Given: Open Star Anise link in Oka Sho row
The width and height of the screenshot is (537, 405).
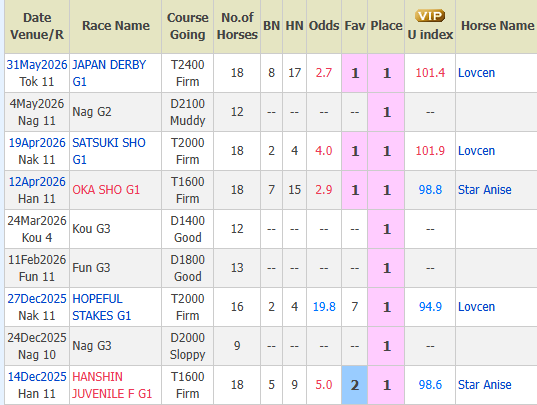Looking at the screenshot, I should click(485, 190).
